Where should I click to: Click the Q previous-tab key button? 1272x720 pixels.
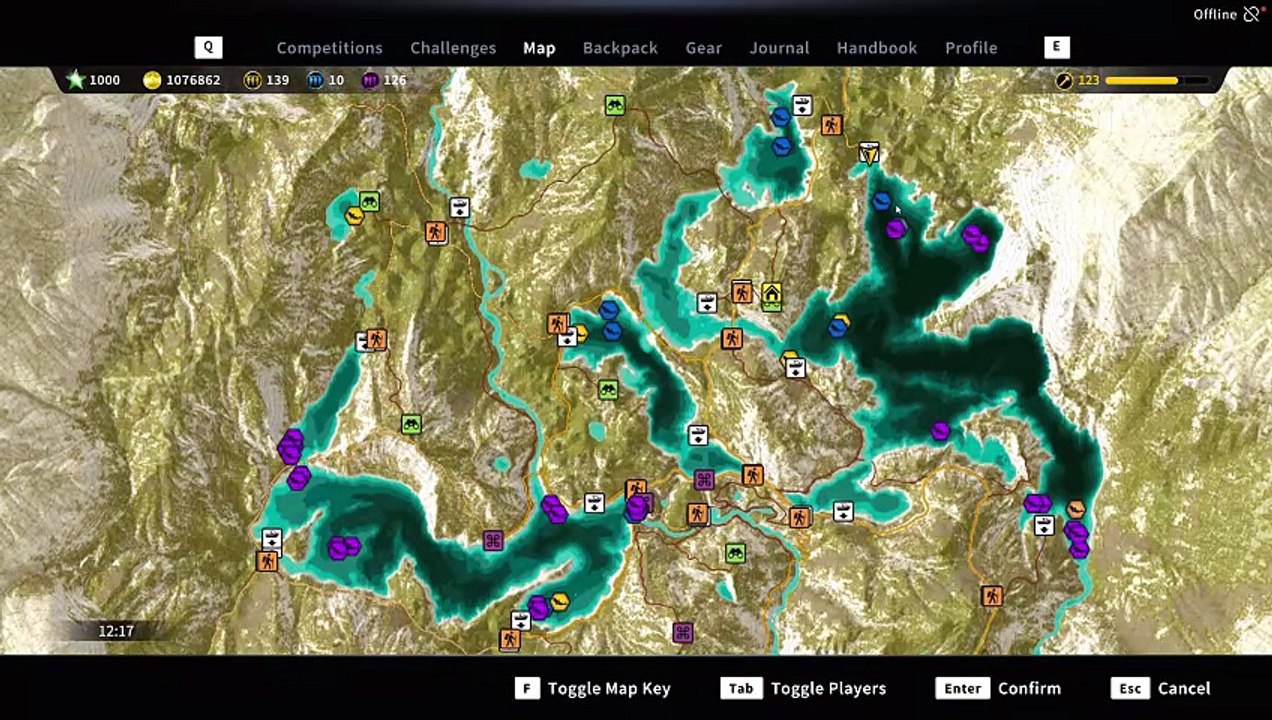(x=208, y=47)
